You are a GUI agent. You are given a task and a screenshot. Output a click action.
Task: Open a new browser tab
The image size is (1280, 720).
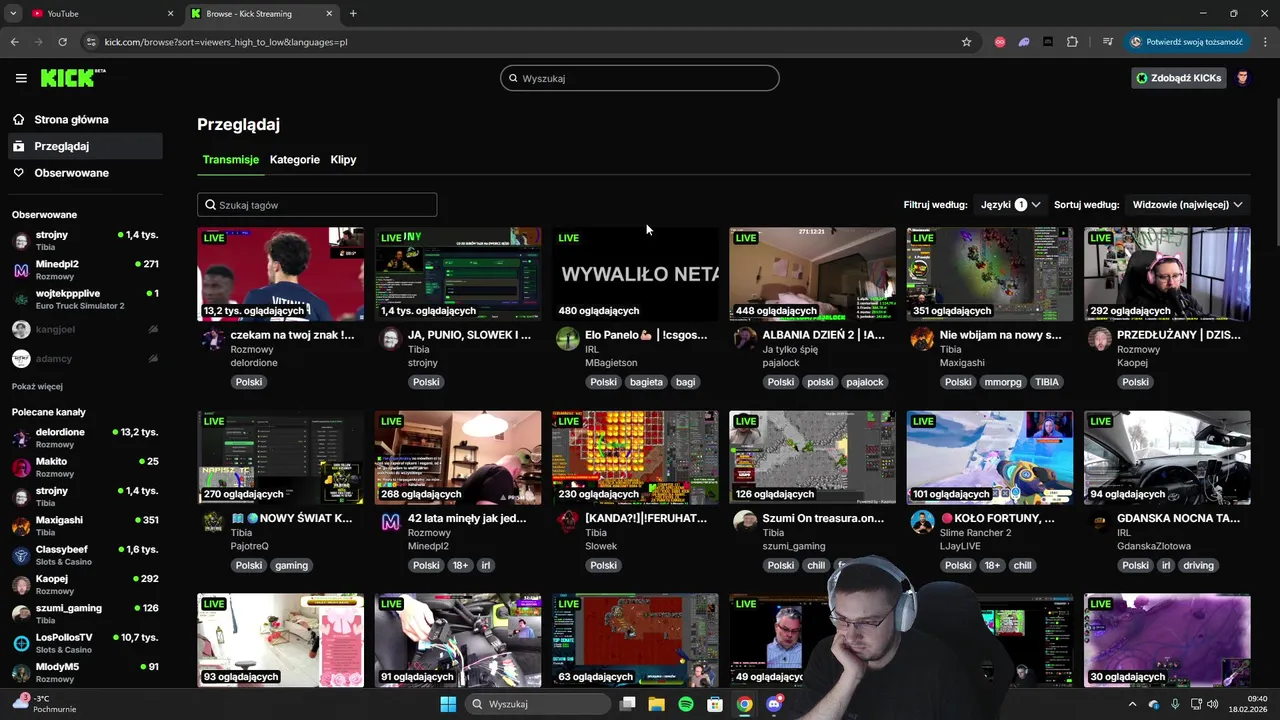[353, 14]
